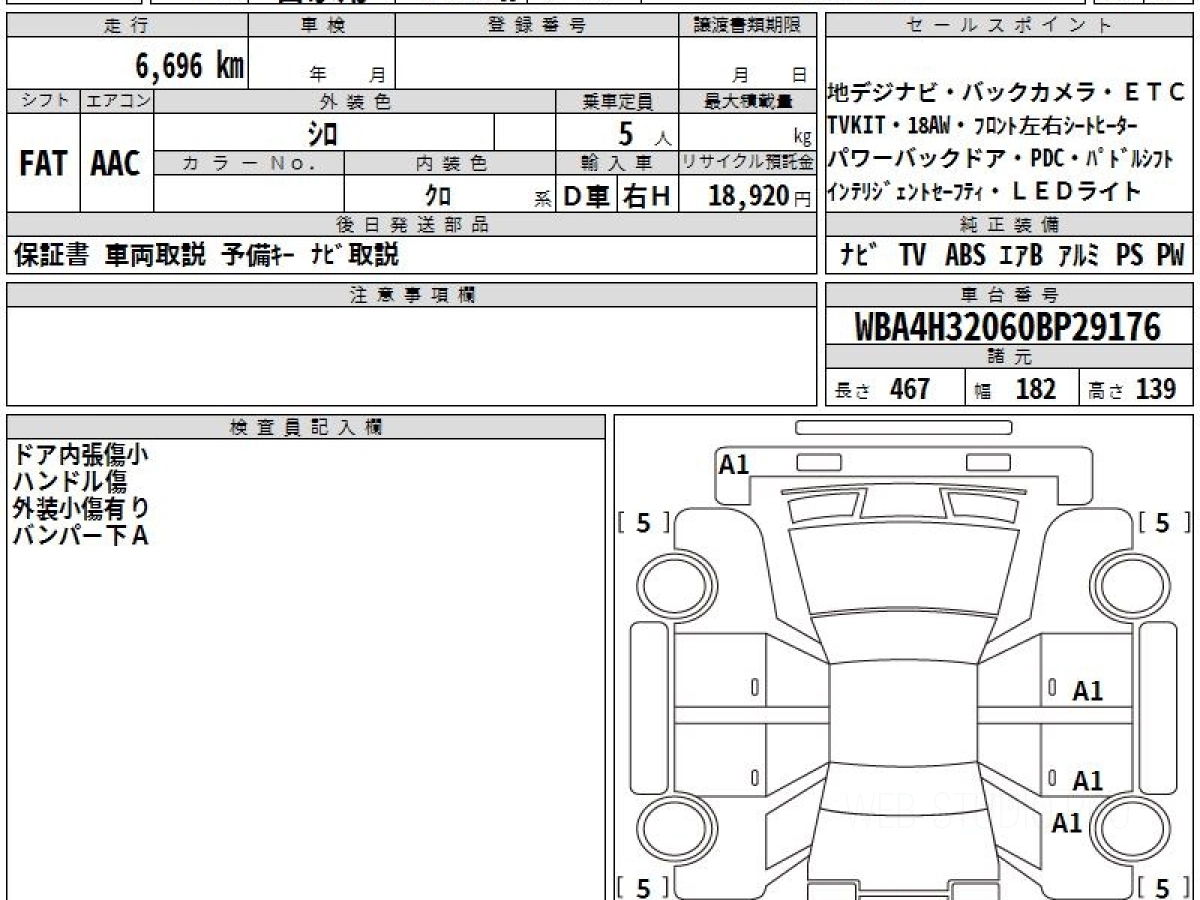
Task: Click the 乗車定員 header cell
Action: pos(617,101)
